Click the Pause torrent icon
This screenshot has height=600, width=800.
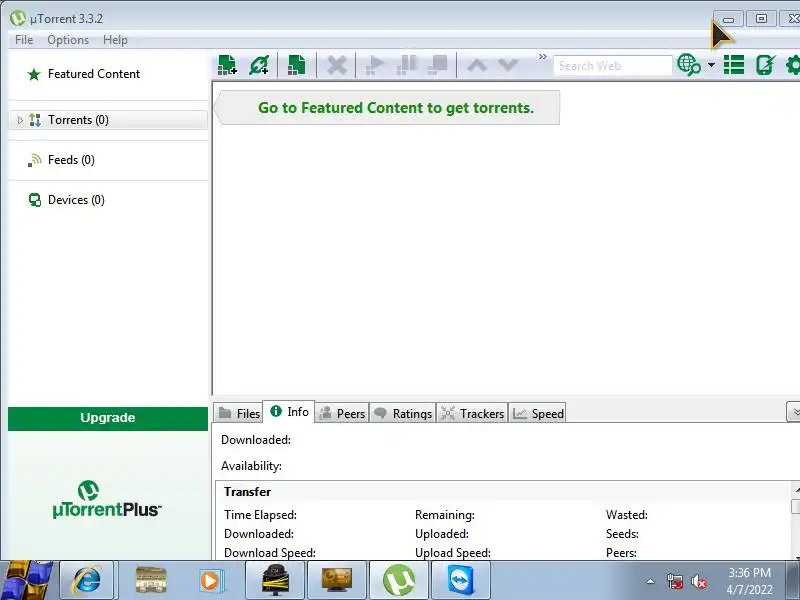click(x=407, y=65)
